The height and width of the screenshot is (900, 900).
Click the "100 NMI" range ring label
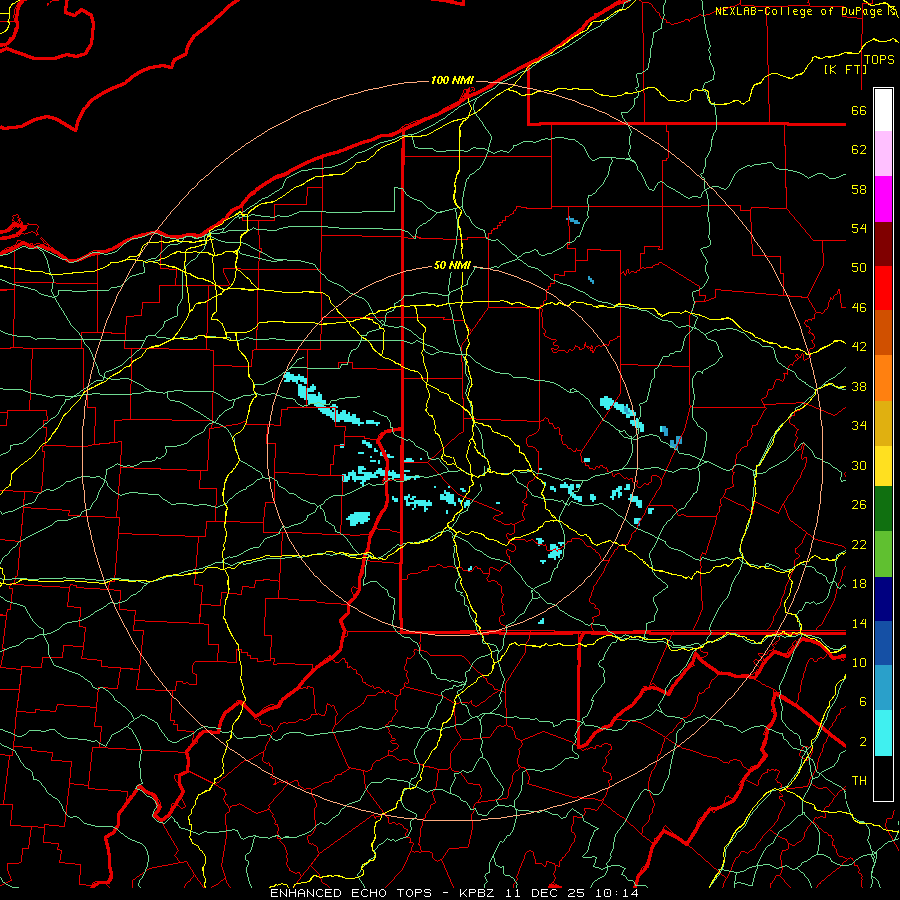point(452,80)
